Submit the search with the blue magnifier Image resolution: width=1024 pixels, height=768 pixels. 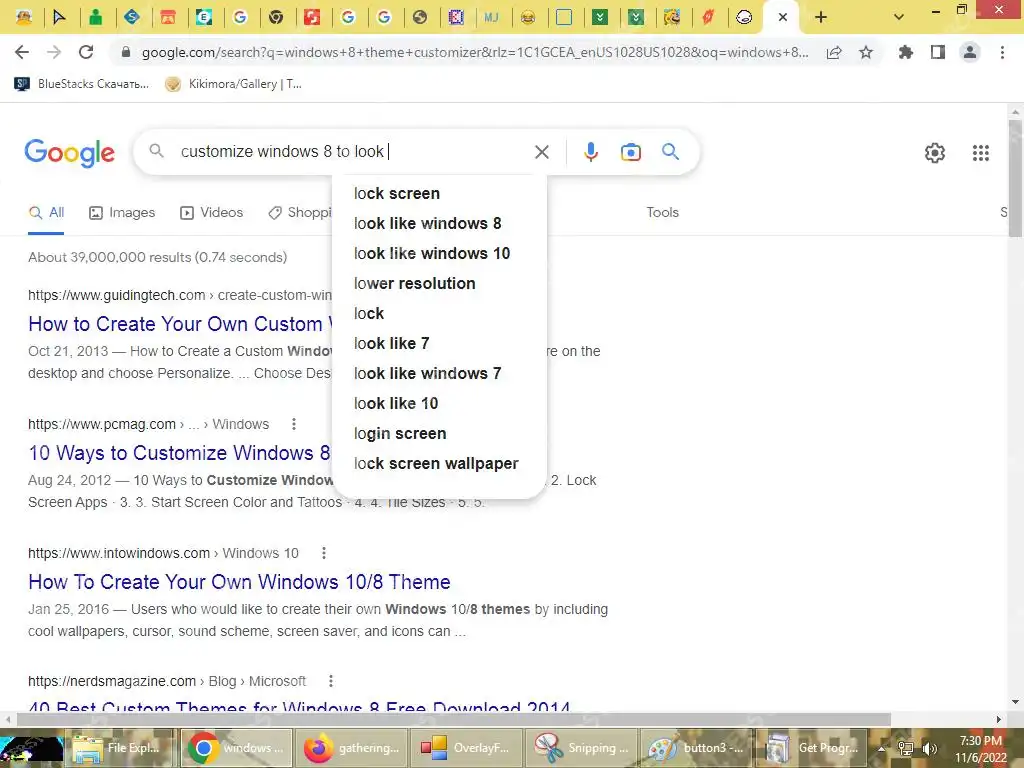(x=670, y=152)
